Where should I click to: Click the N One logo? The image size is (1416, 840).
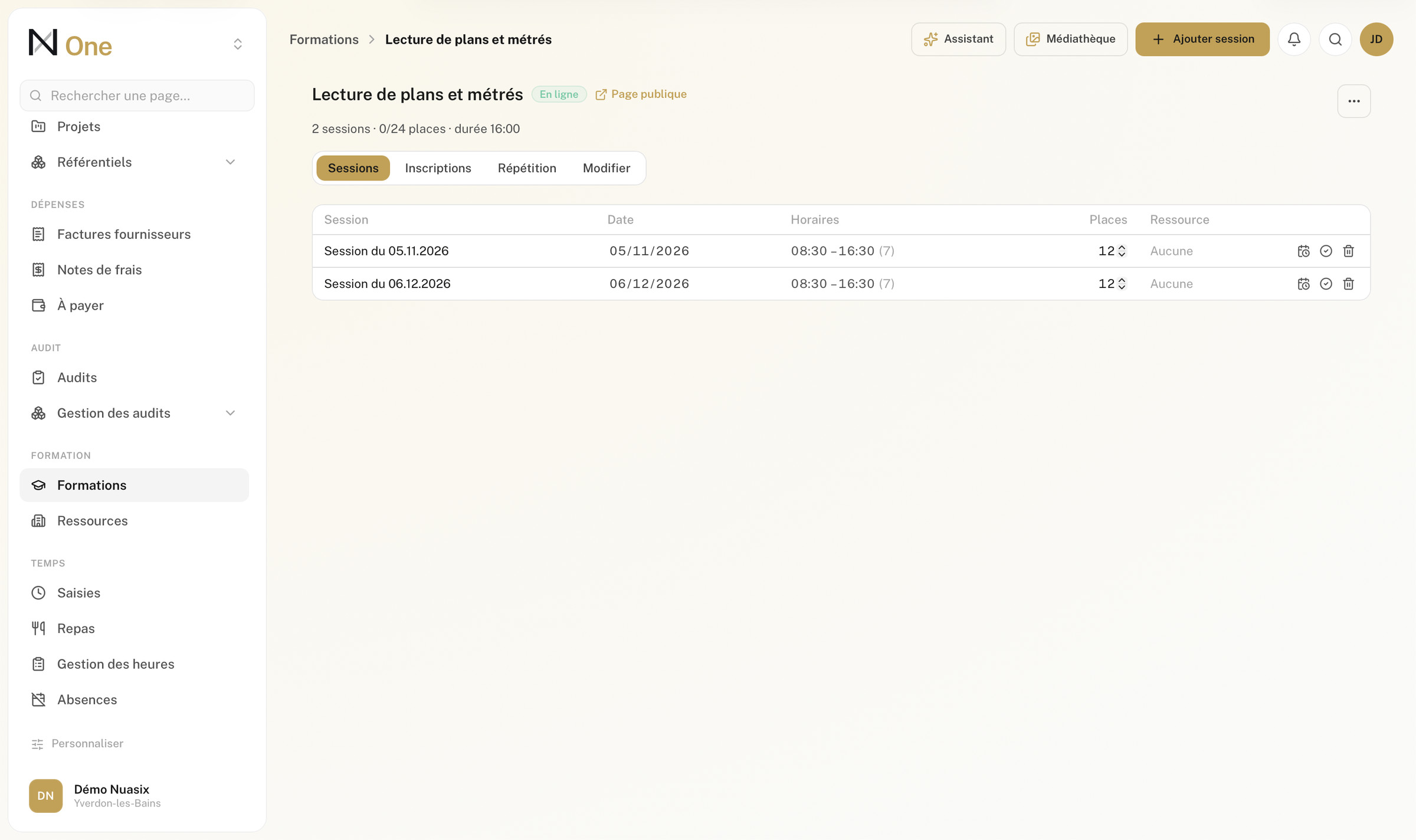(70, 44)
